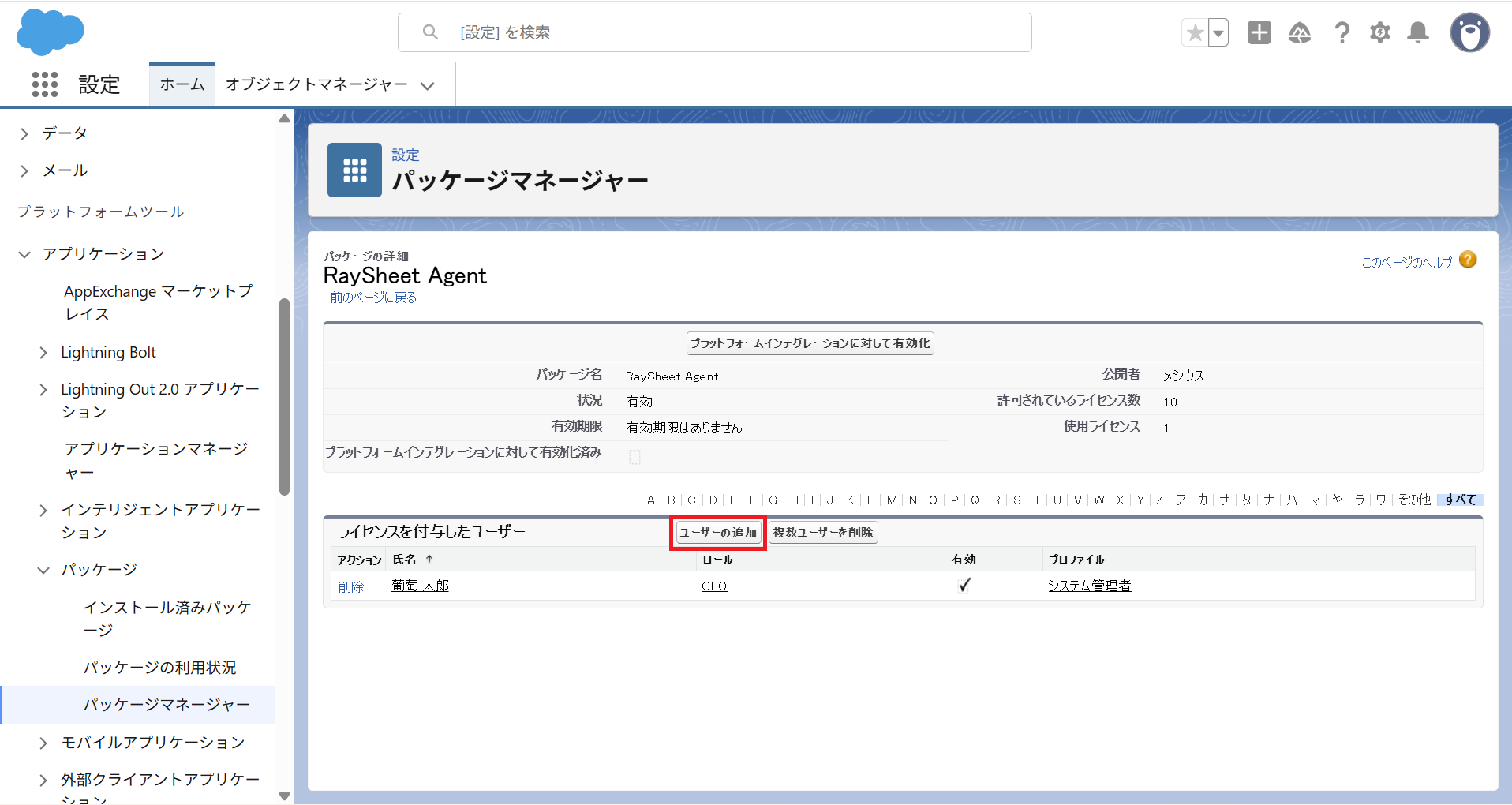Click the Salesforce cloud logo
The image size is (1512, 805).
point(50,32)
